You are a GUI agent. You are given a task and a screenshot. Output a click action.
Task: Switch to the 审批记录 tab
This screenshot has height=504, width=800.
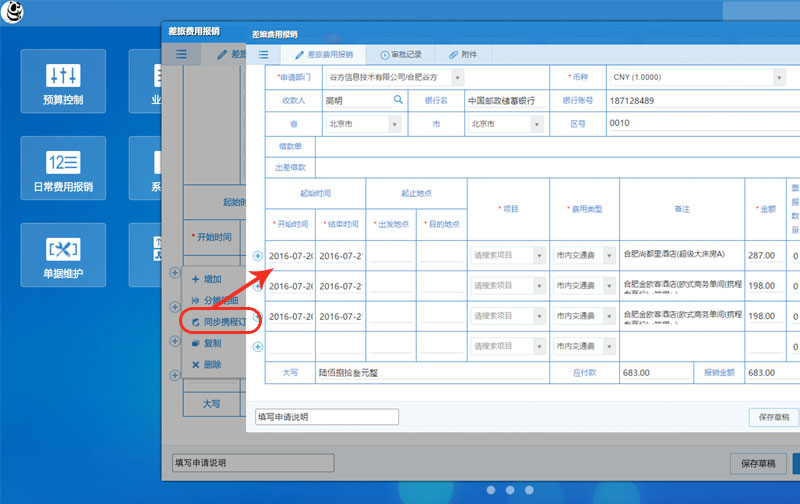pyautogui.click(x=401, y=55)
